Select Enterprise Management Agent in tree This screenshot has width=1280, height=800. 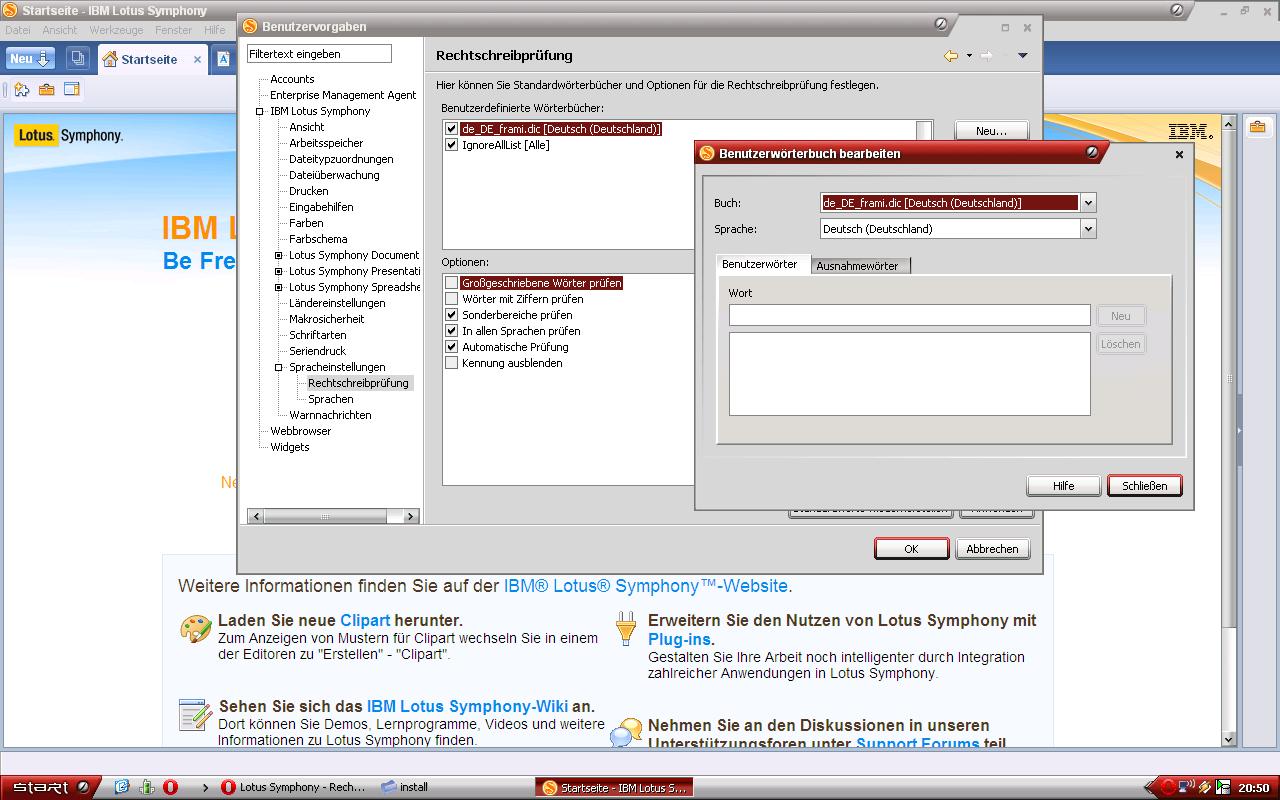pos(343,95)
